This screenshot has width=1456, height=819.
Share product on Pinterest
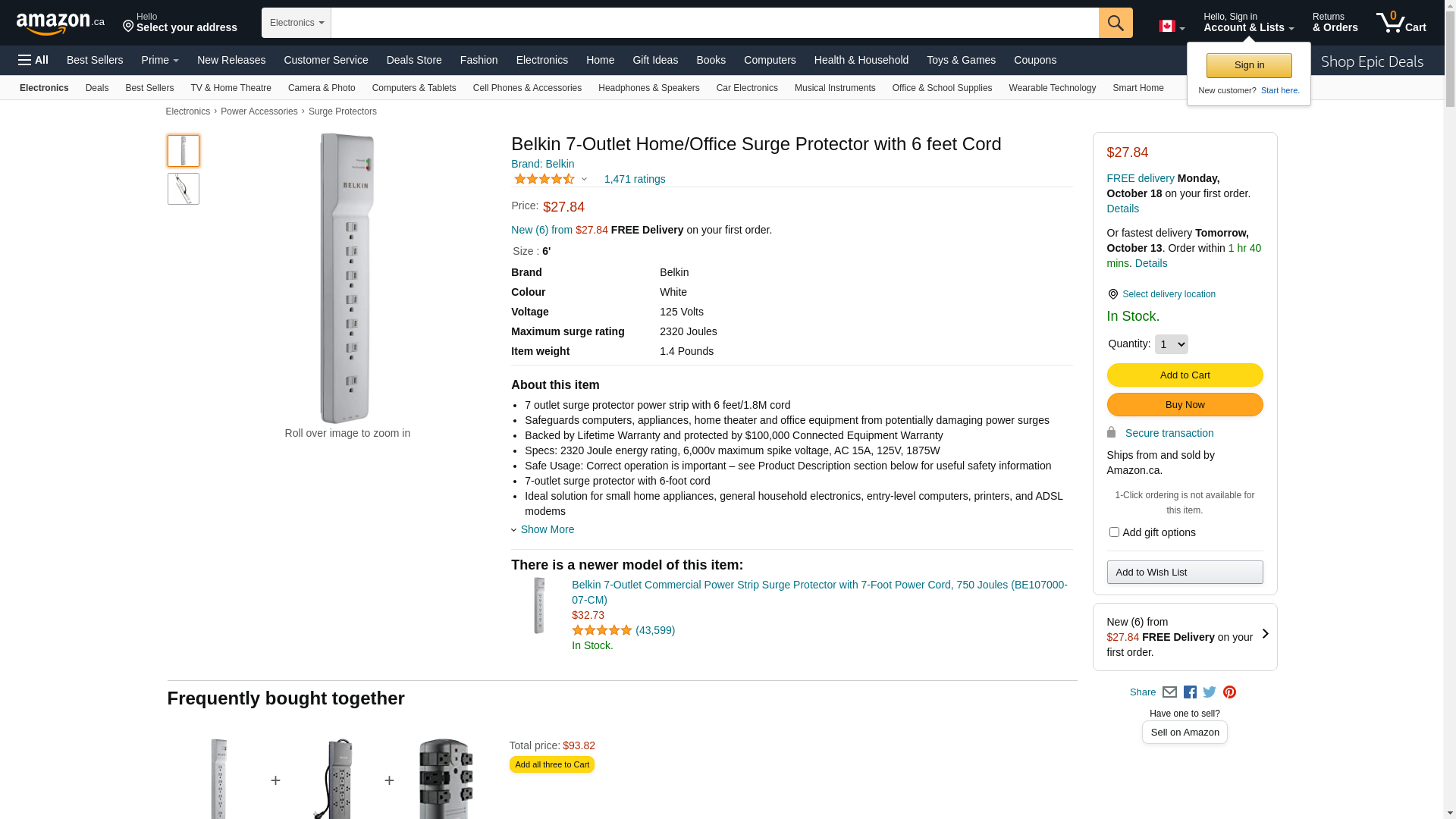point(1229,692)
